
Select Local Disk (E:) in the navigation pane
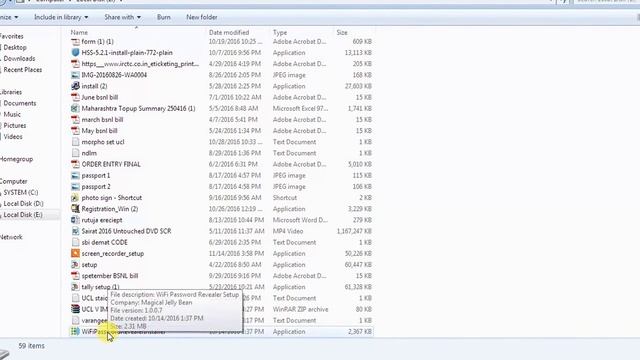tap(23, 215)
